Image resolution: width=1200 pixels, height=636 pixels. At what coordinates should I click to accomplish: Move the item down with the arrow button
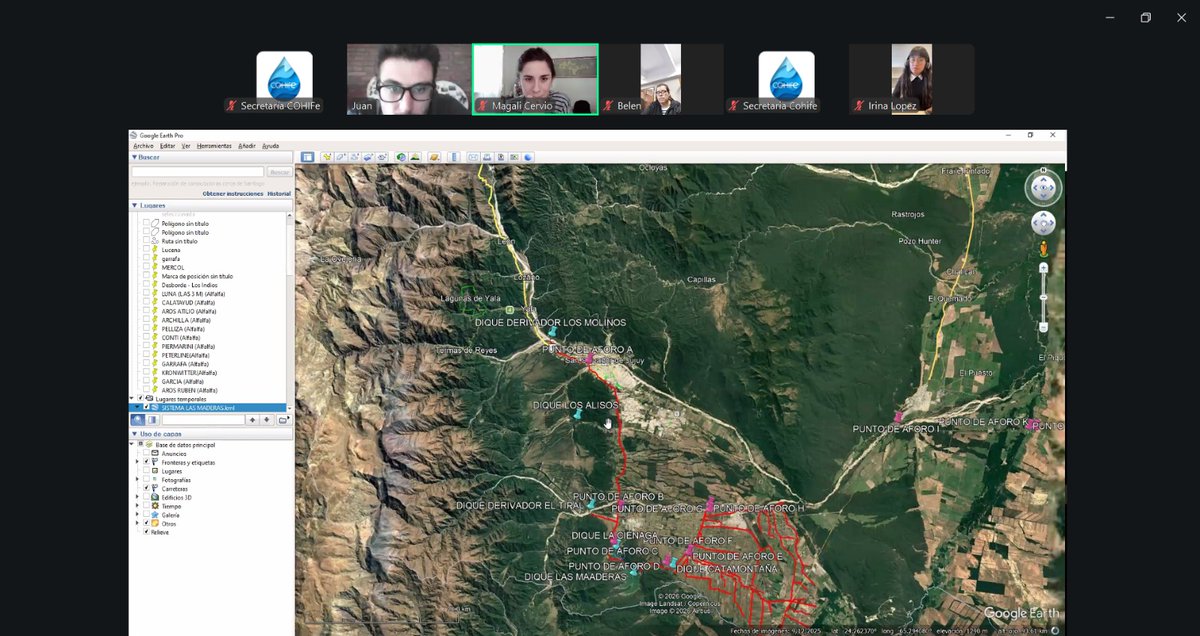click(x=266, y=420)
